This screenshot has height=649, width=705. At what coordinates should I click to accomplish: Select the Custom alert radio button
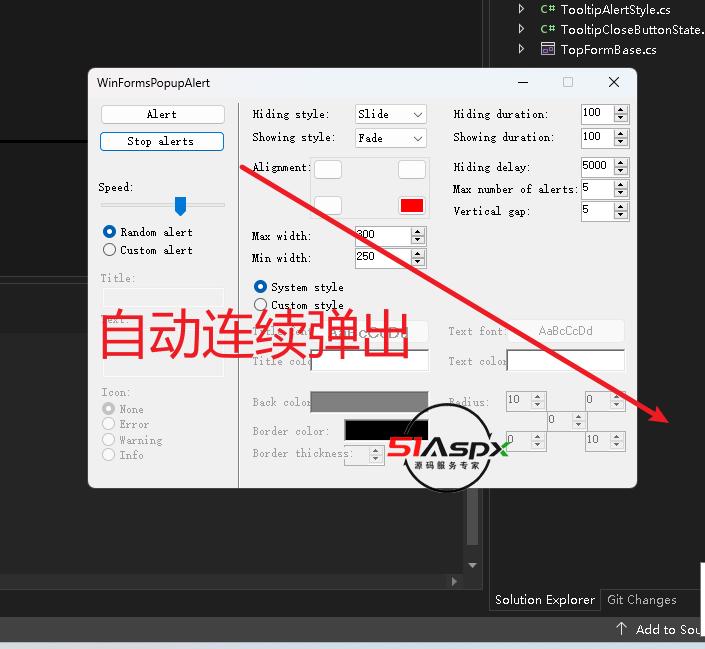[109, 250]
